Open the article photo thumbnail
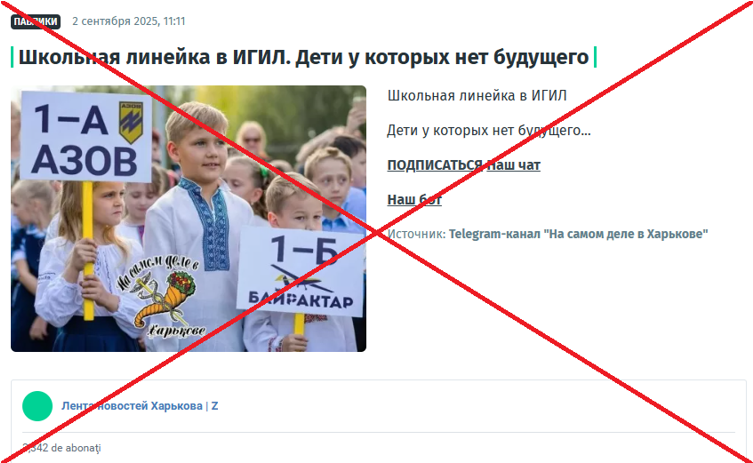 pos(188,219)
